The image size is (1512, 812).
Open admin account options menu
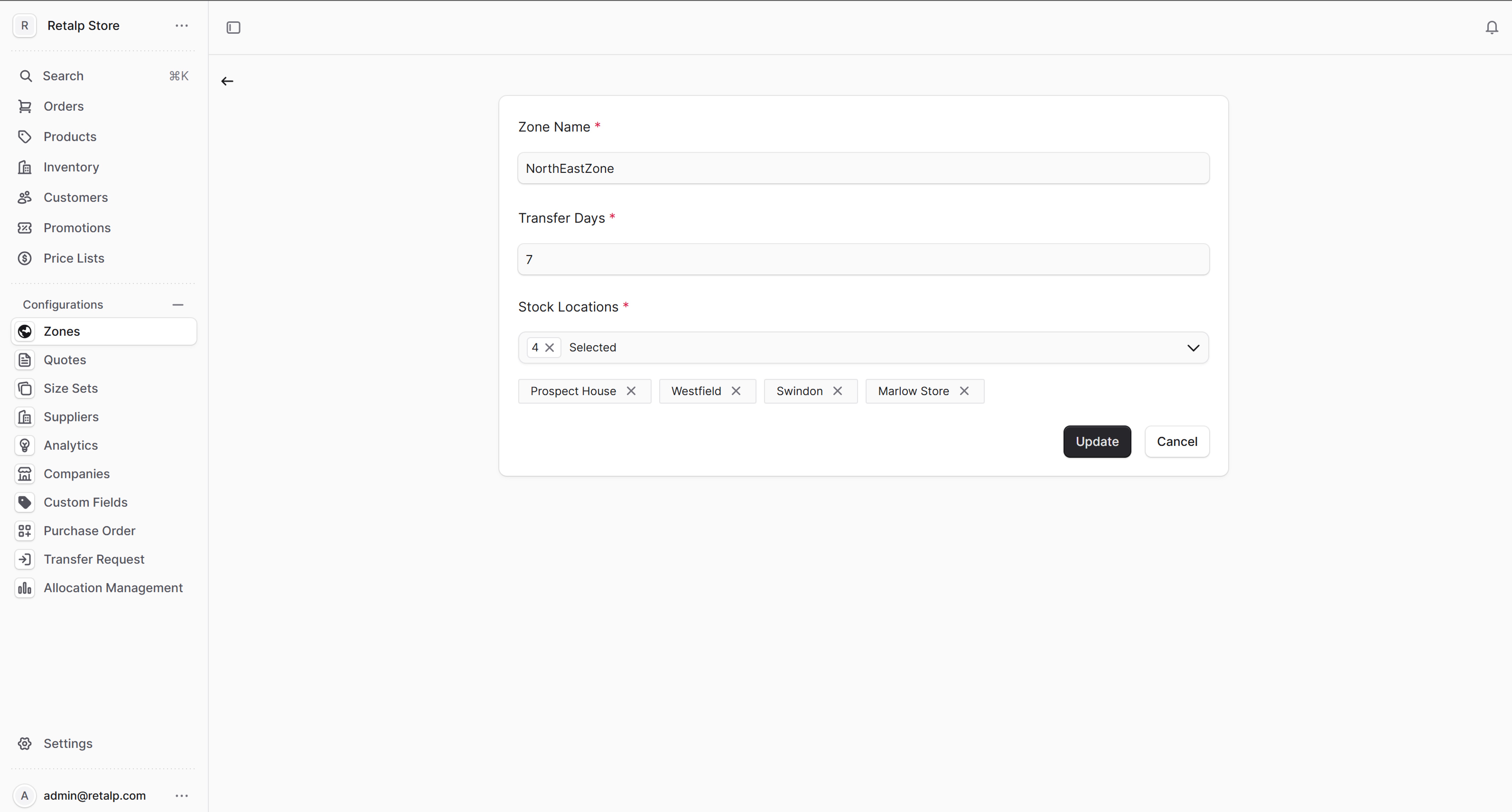point(182,796)
